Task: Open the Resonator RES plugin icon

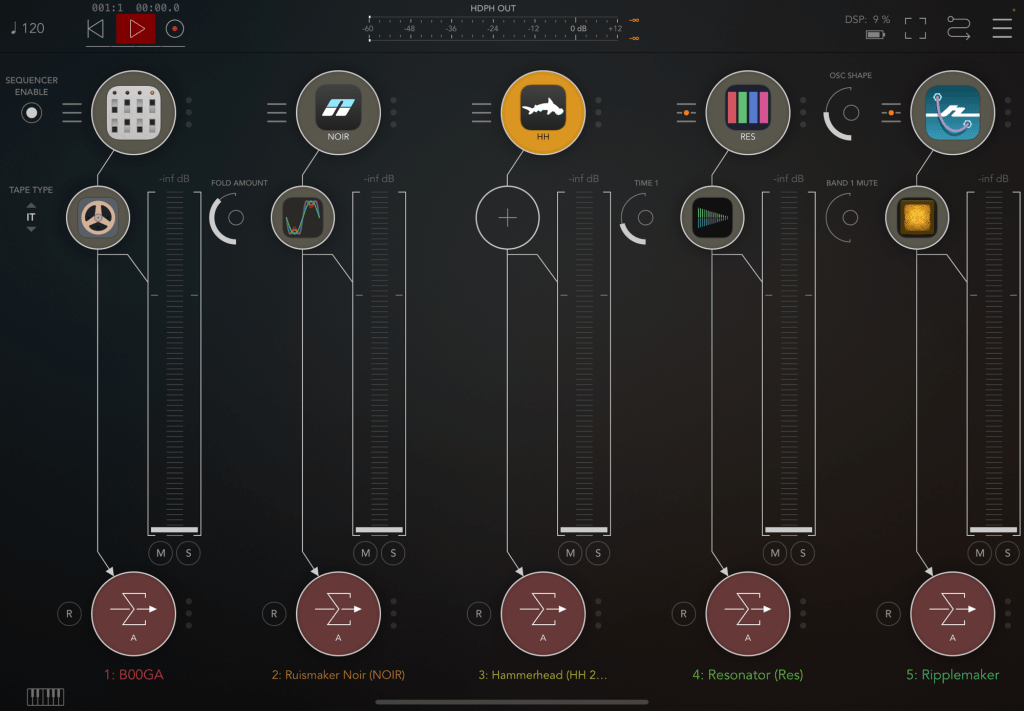Action: (748, 112)
